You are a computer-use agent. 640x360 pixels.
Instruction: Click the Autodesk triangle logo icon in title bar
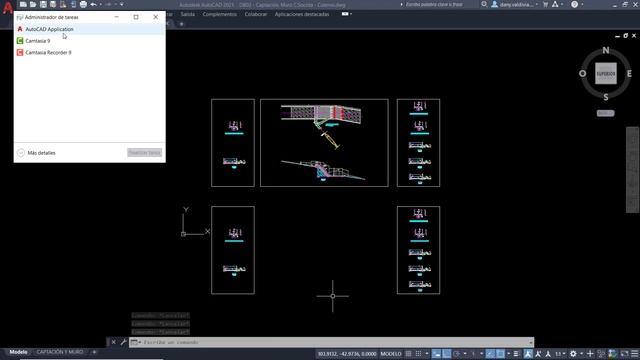pos(555,4)
